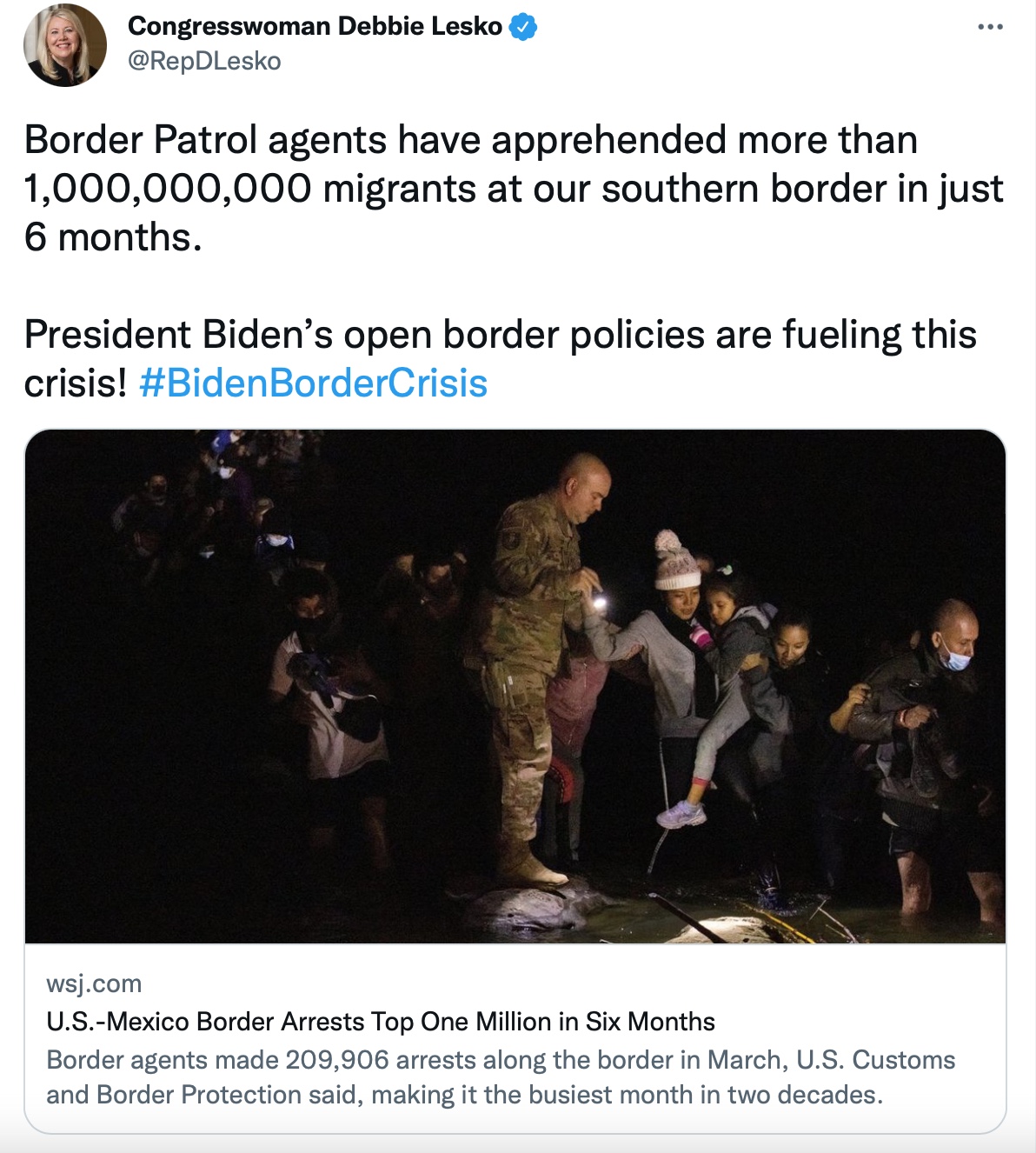This screenshot has width=1036, height=1153.
Task: Click the card description mentioning 209,906 arrests
Action: (x=501, y=1060)
